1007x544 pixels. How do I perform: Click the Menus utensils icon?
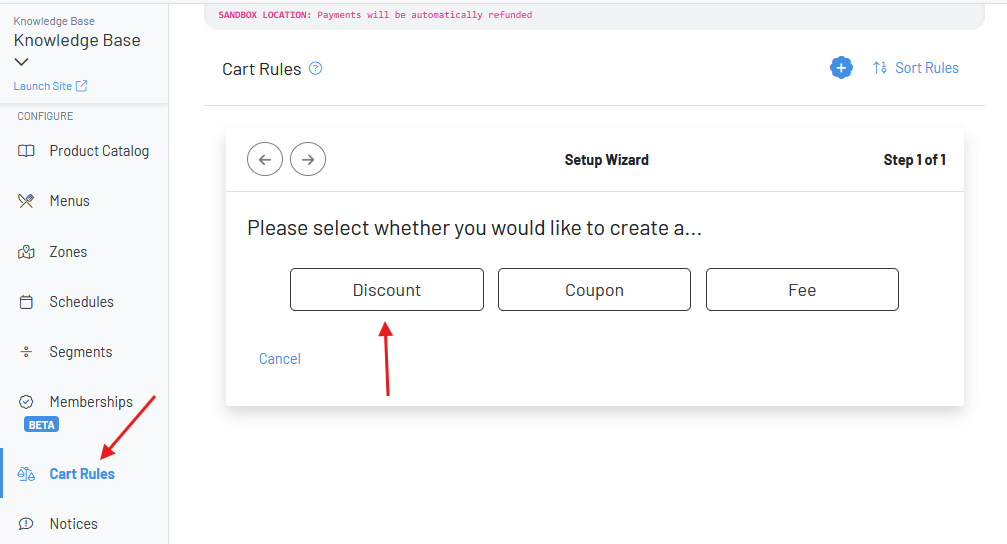[x=26, y=201]
